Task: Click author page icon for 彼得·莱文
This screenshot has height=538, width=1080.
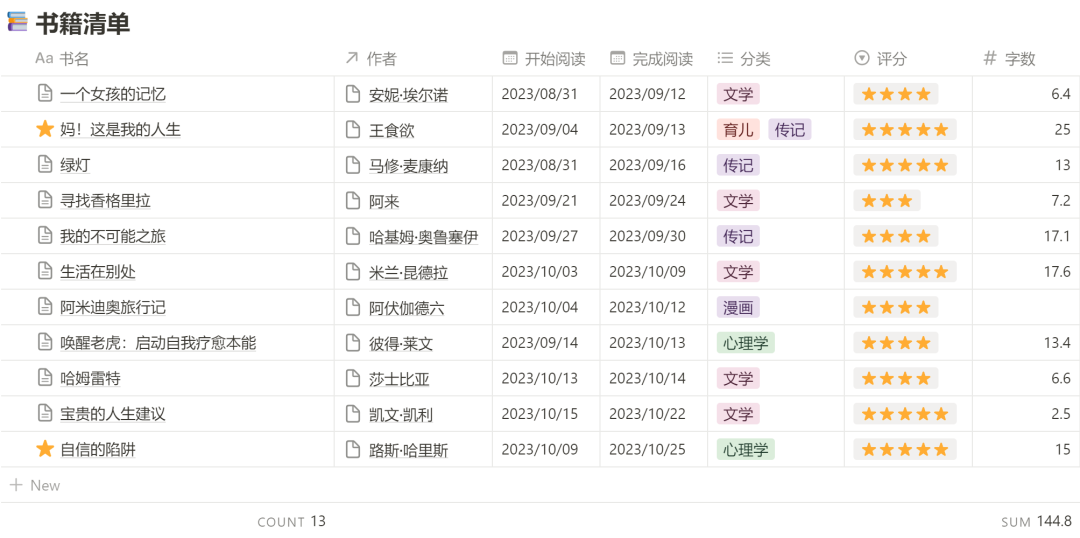Action: click(353, 343)
